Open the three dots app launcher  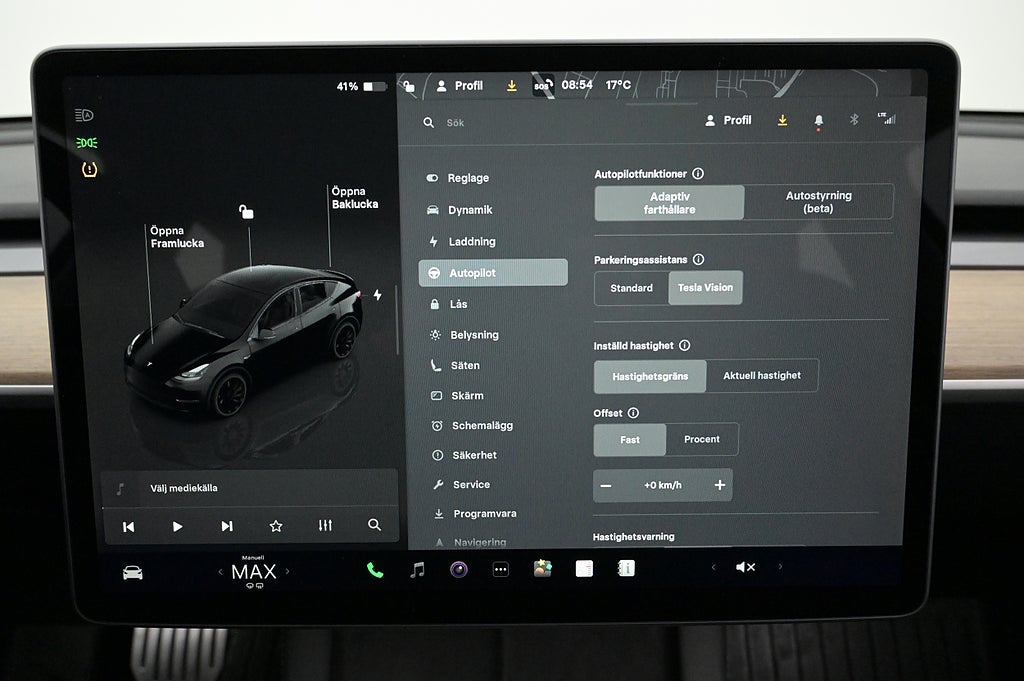coord(501,570)
